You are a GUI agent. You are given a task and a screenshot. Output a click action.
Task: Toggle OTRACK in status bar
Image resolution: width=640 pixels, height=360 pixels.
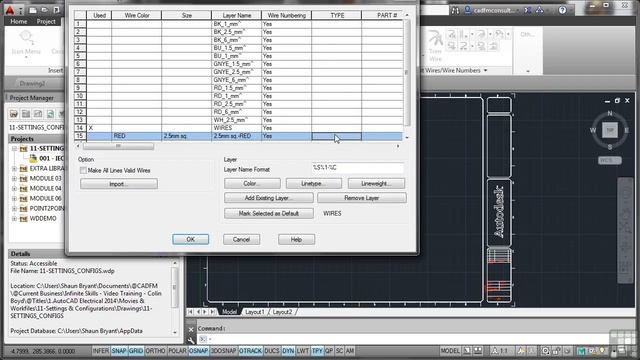tap(250, 351)
